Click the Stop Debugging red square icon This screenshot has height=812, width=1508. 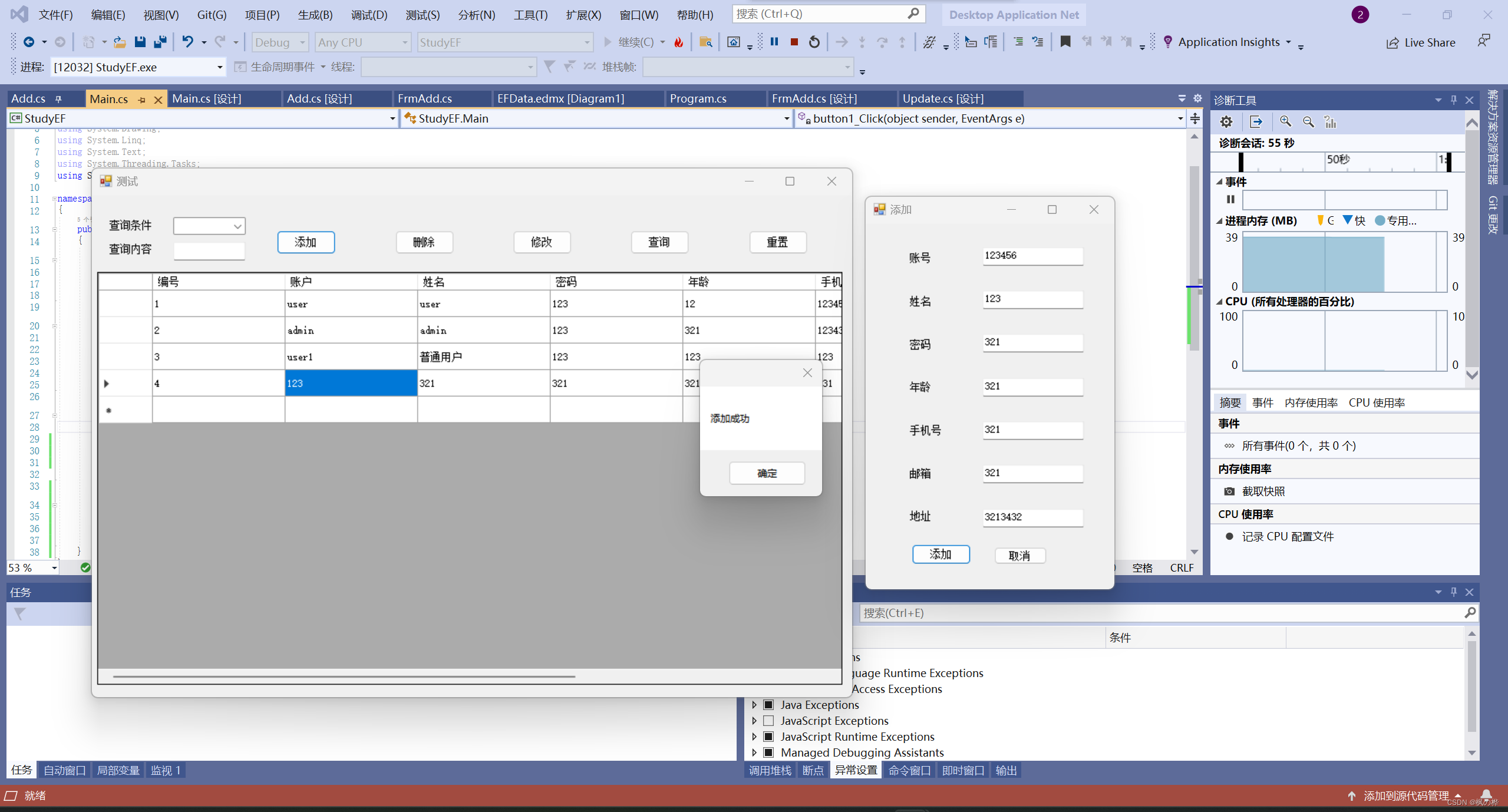click(794, 42)
